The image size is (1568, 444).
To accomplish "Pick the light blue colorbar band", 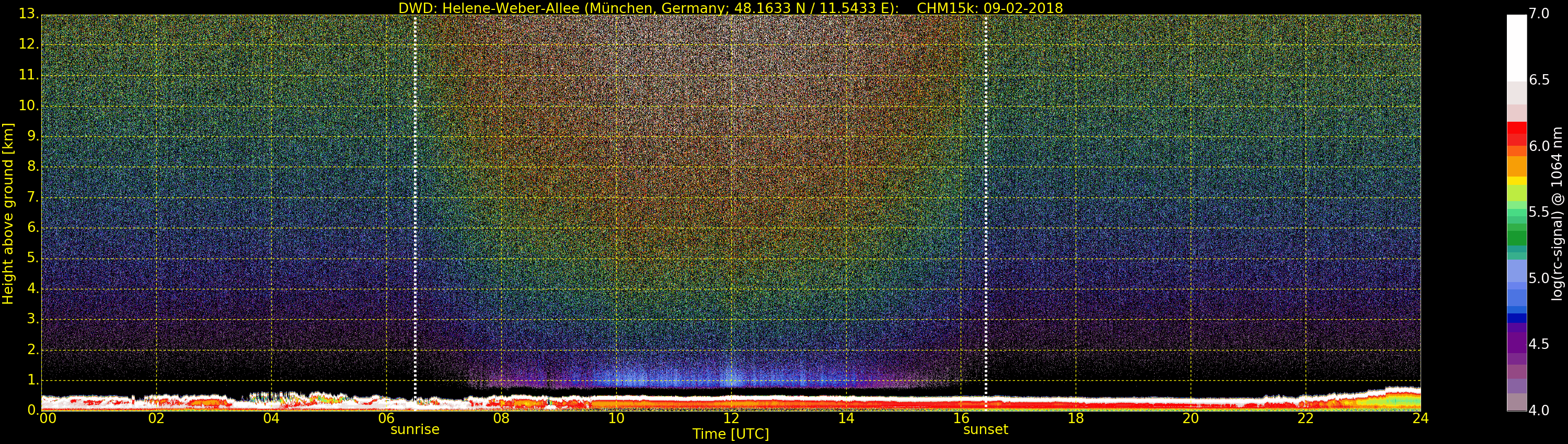I will click(x=1516, y=271).
